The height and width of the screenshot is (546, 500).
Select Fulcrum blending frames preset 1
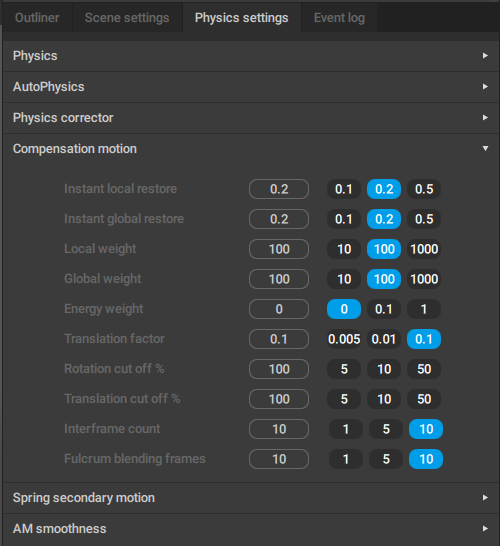346,459
